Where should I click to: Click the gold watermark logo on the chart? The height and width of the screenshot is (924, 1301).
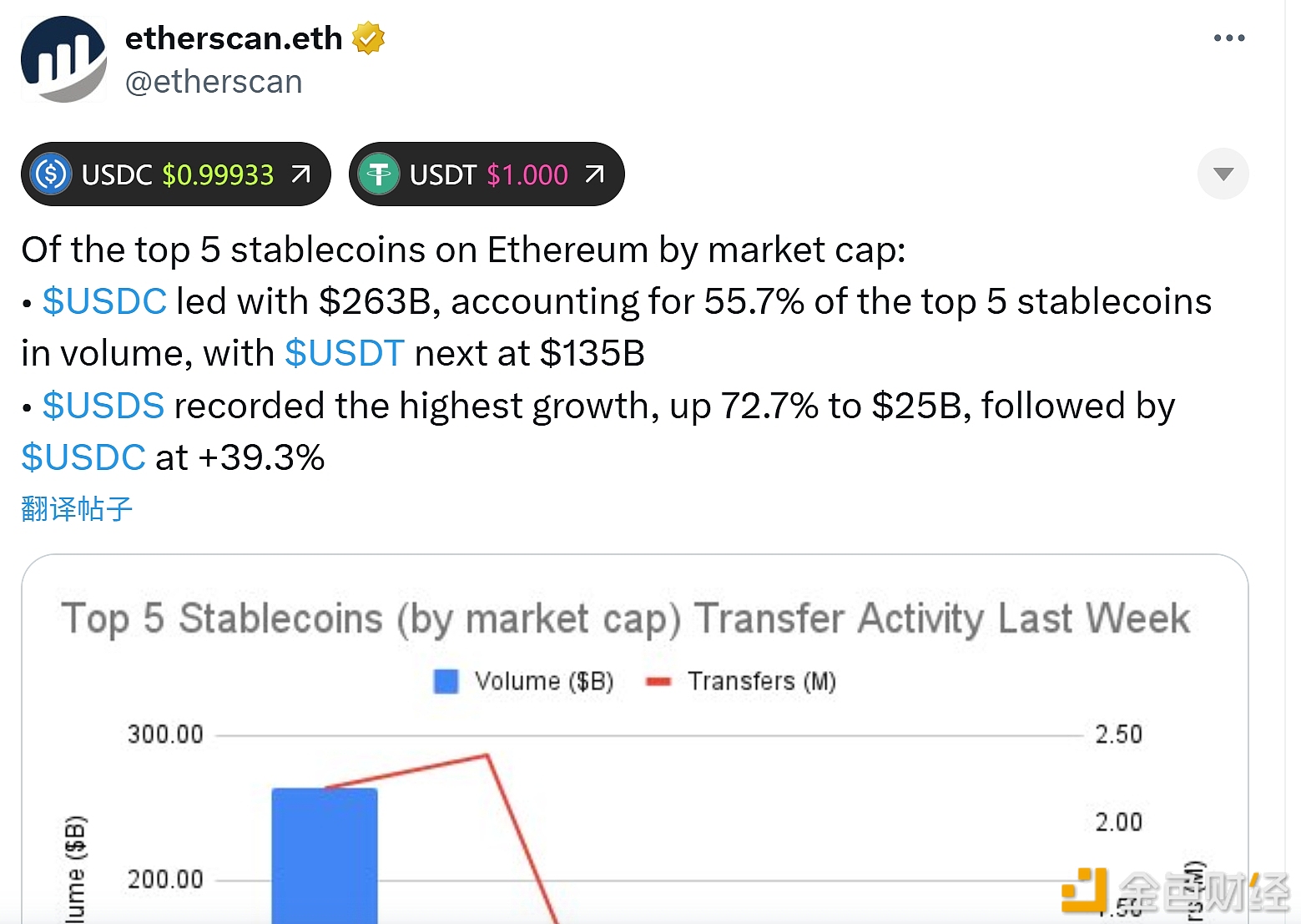click(1085, 890)
